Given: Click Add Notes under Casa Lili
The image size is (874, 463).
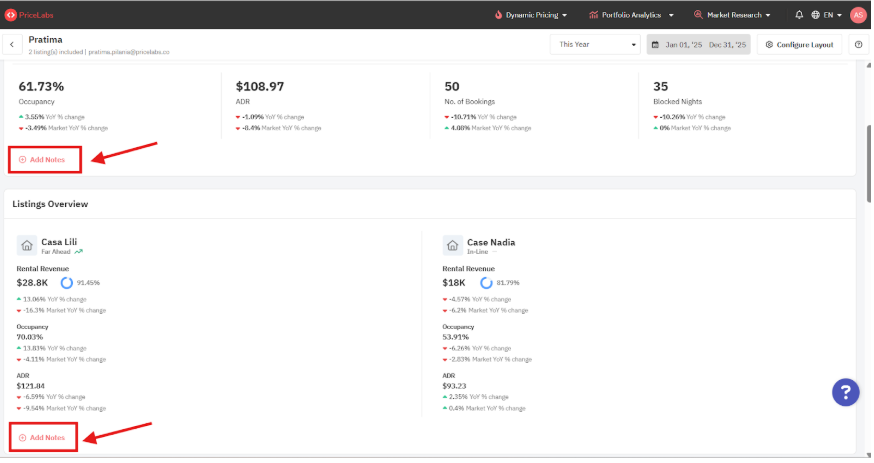Looking at the screenshot, I should pyautogui.click(x=43, y=437).
